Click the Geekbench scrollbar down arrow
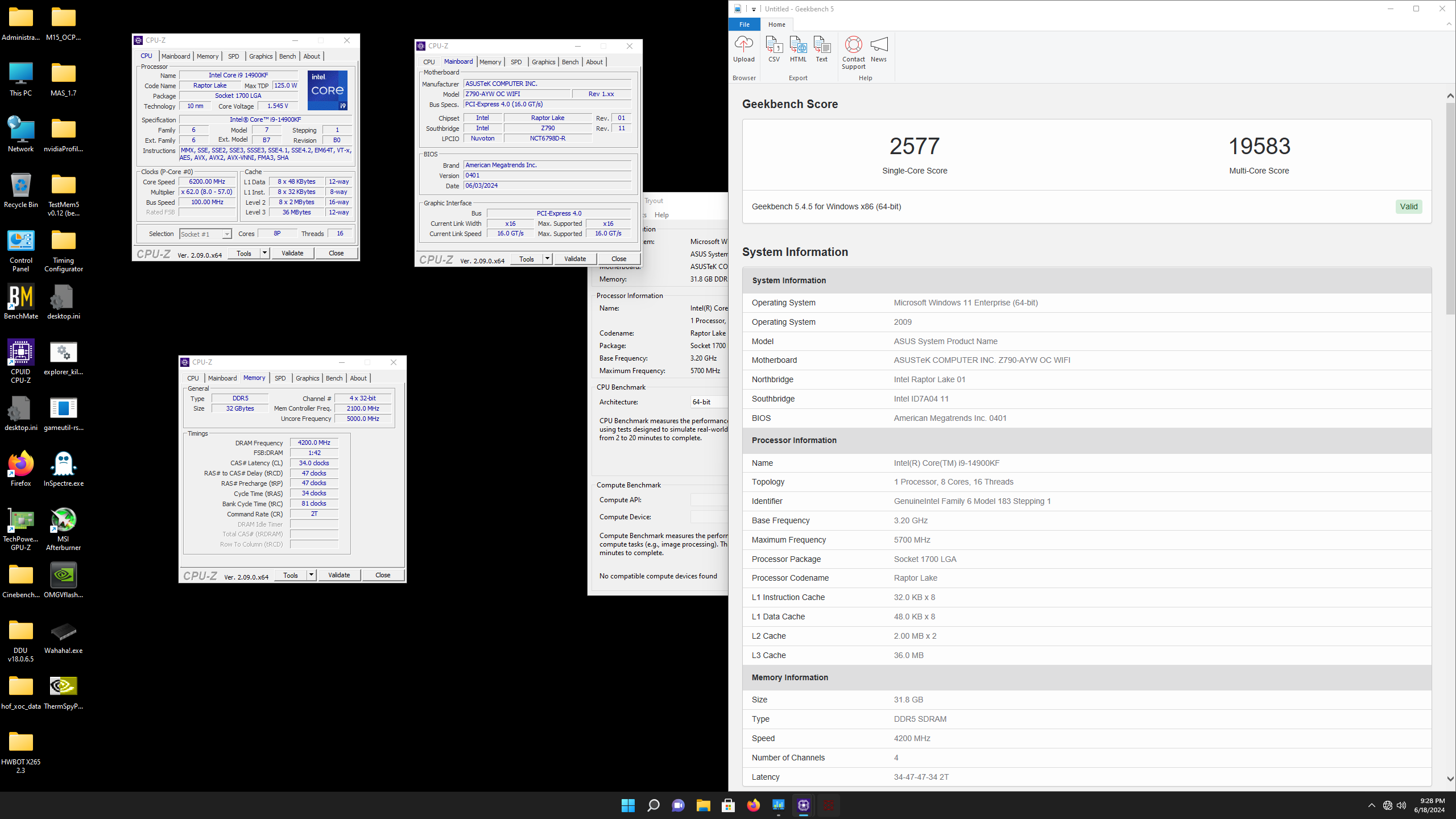 tap(1450, 779)
